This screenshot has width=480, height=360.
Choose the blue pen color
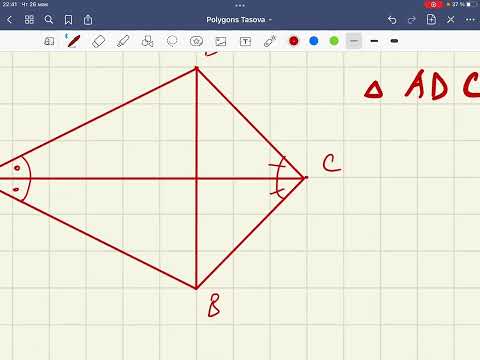tap(314, 41)
